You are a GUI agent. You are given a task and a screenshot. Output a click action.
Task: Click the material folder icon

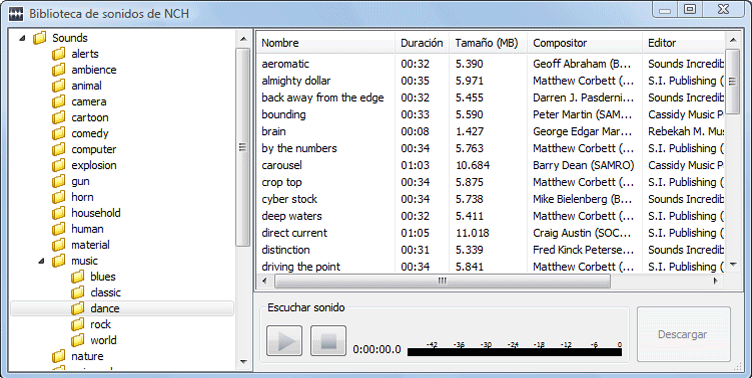59,245
